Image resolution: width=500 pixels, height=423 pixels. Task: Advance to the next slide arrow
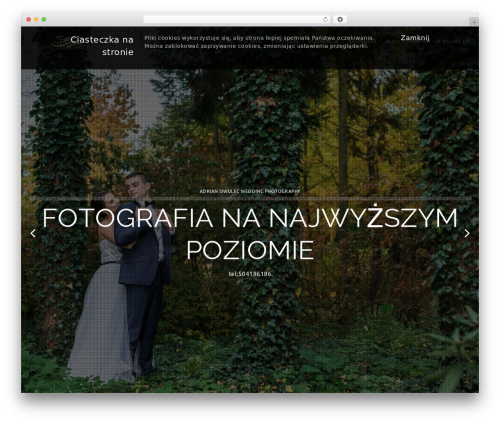pos(467,233)
